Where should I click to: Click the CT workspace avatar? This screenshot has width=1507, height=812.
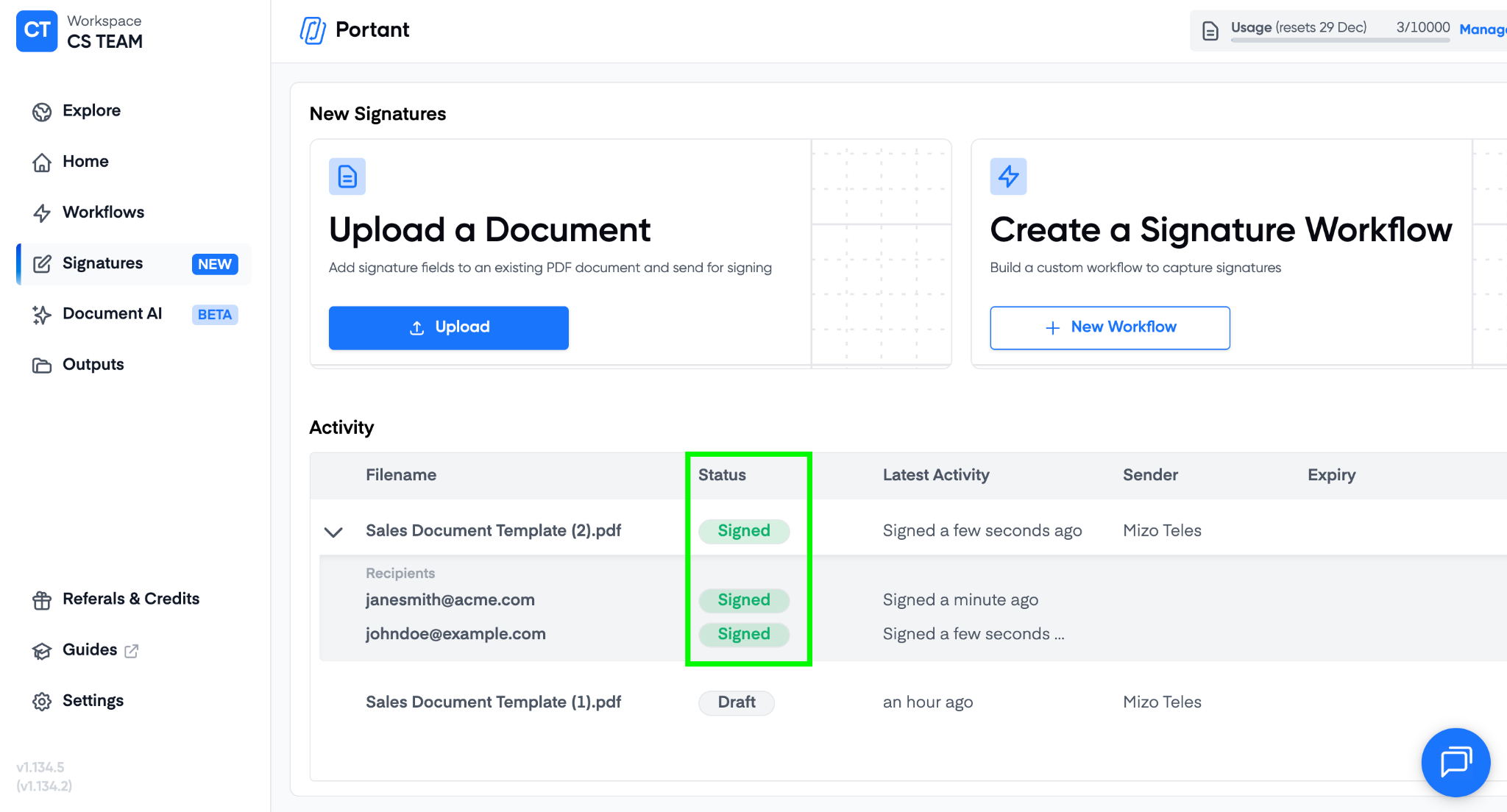point(37,31)
